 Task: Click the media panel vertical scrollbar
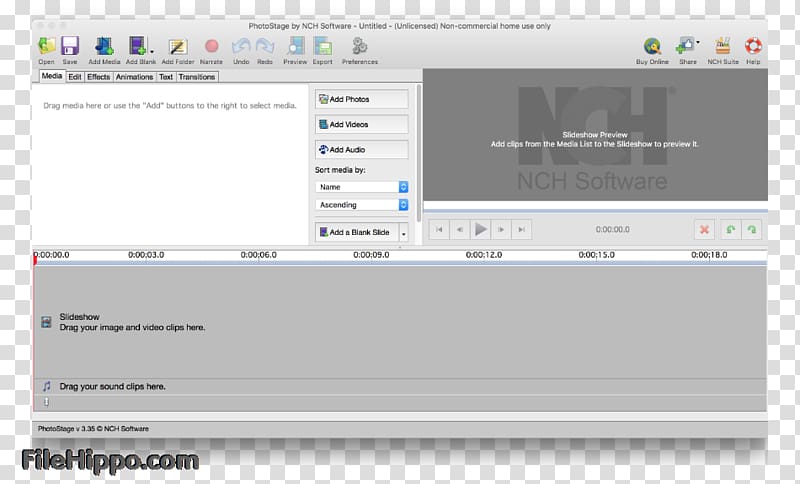[419, 152]
